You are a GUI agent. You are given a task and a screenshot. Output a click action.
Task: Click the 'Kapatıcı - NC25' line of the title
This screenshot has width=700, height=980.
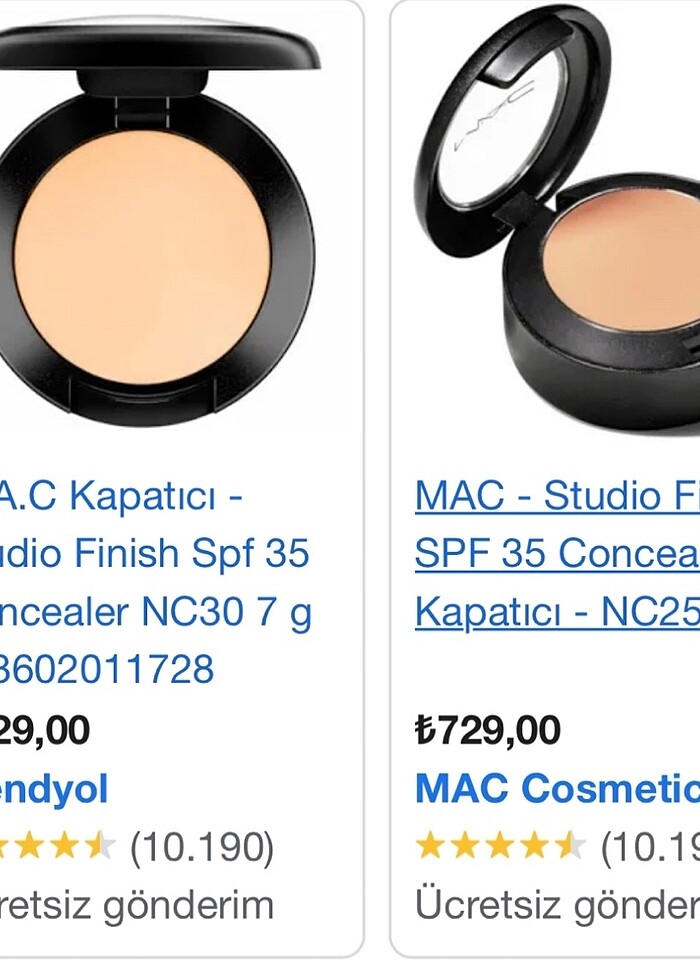coord(558,611)
